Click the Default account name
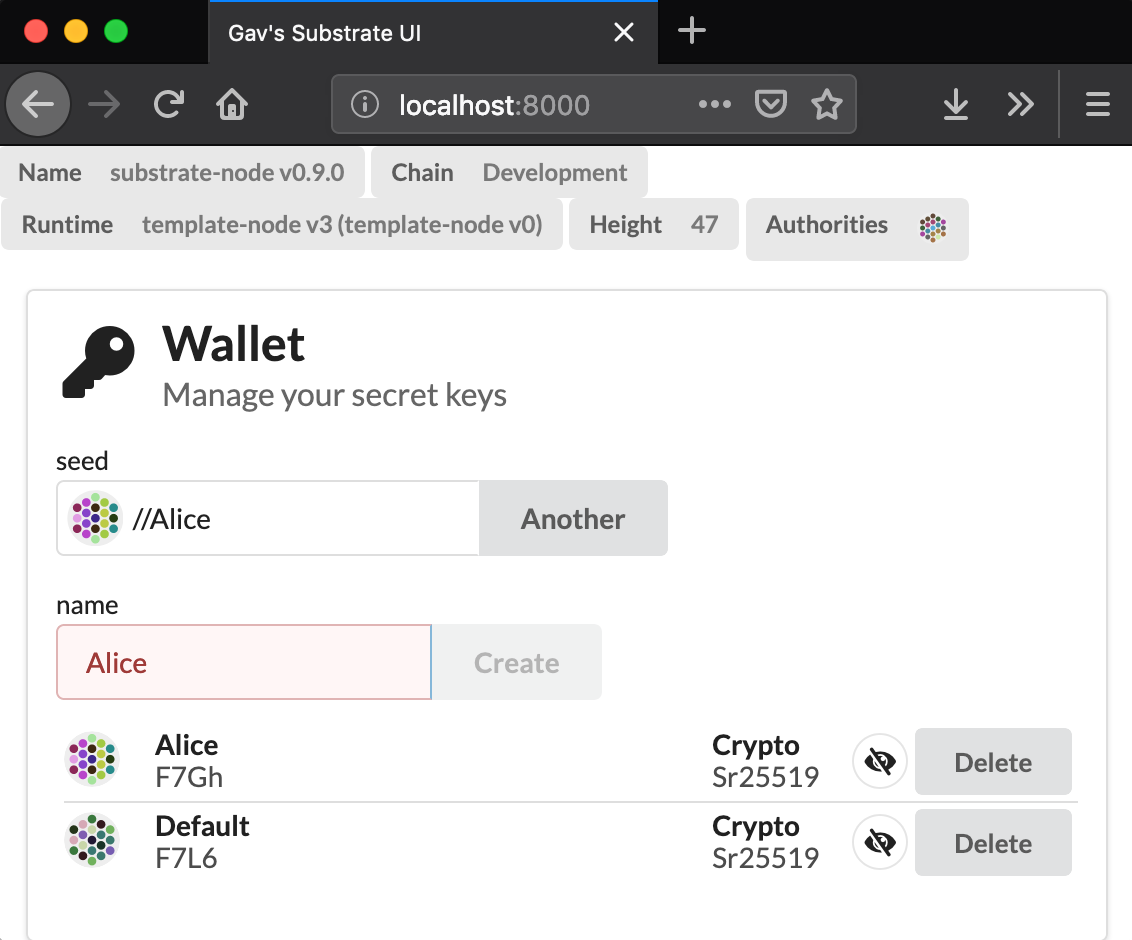The height and width of the screenshot is (940, 1132). point(202,826)
